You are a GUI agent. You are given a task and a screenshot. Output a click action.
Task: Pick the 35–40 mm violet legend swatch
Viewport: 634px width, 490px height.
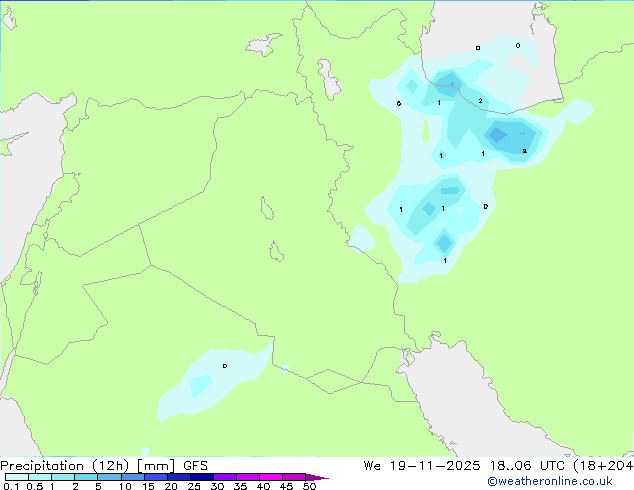(248, 477)
